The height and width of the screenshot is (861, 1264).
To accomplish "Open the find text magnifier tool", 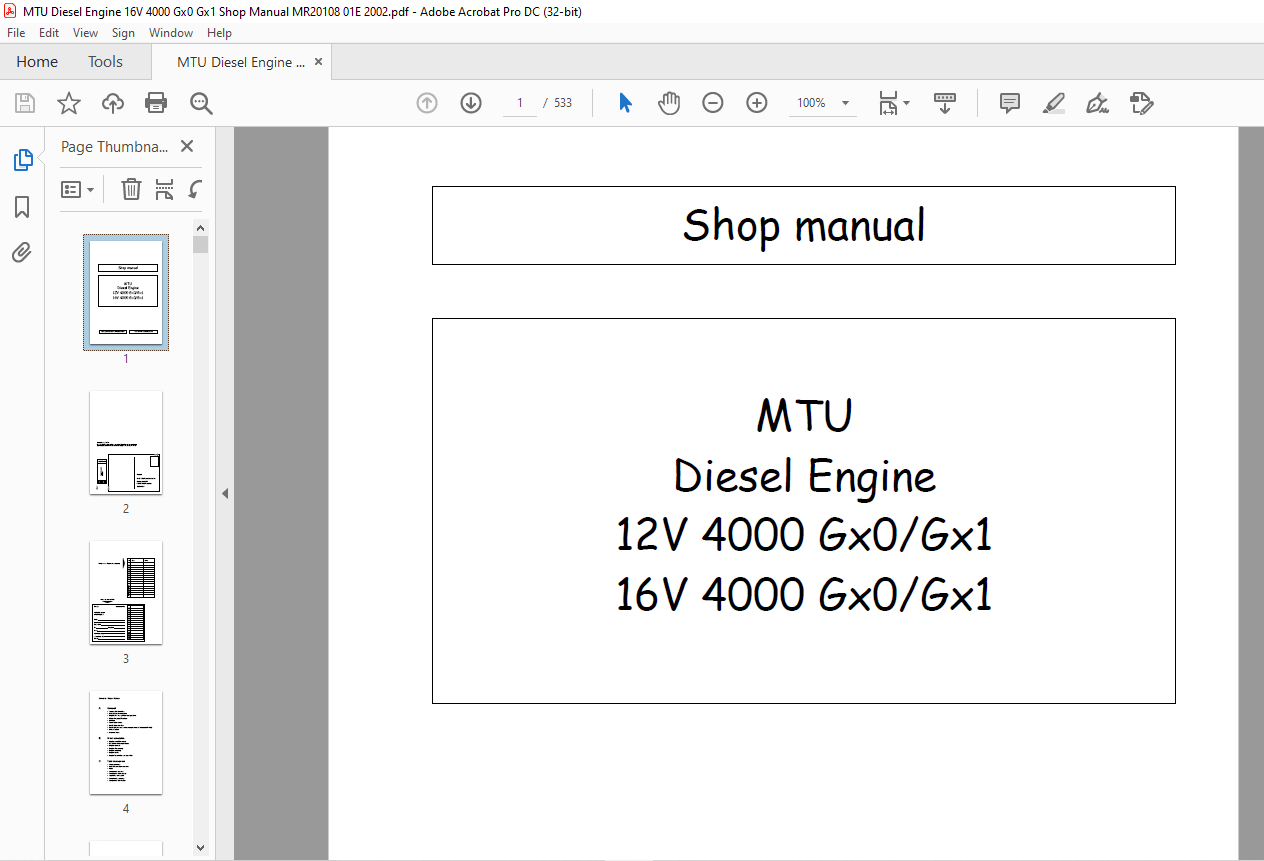I will click(201, 103).
